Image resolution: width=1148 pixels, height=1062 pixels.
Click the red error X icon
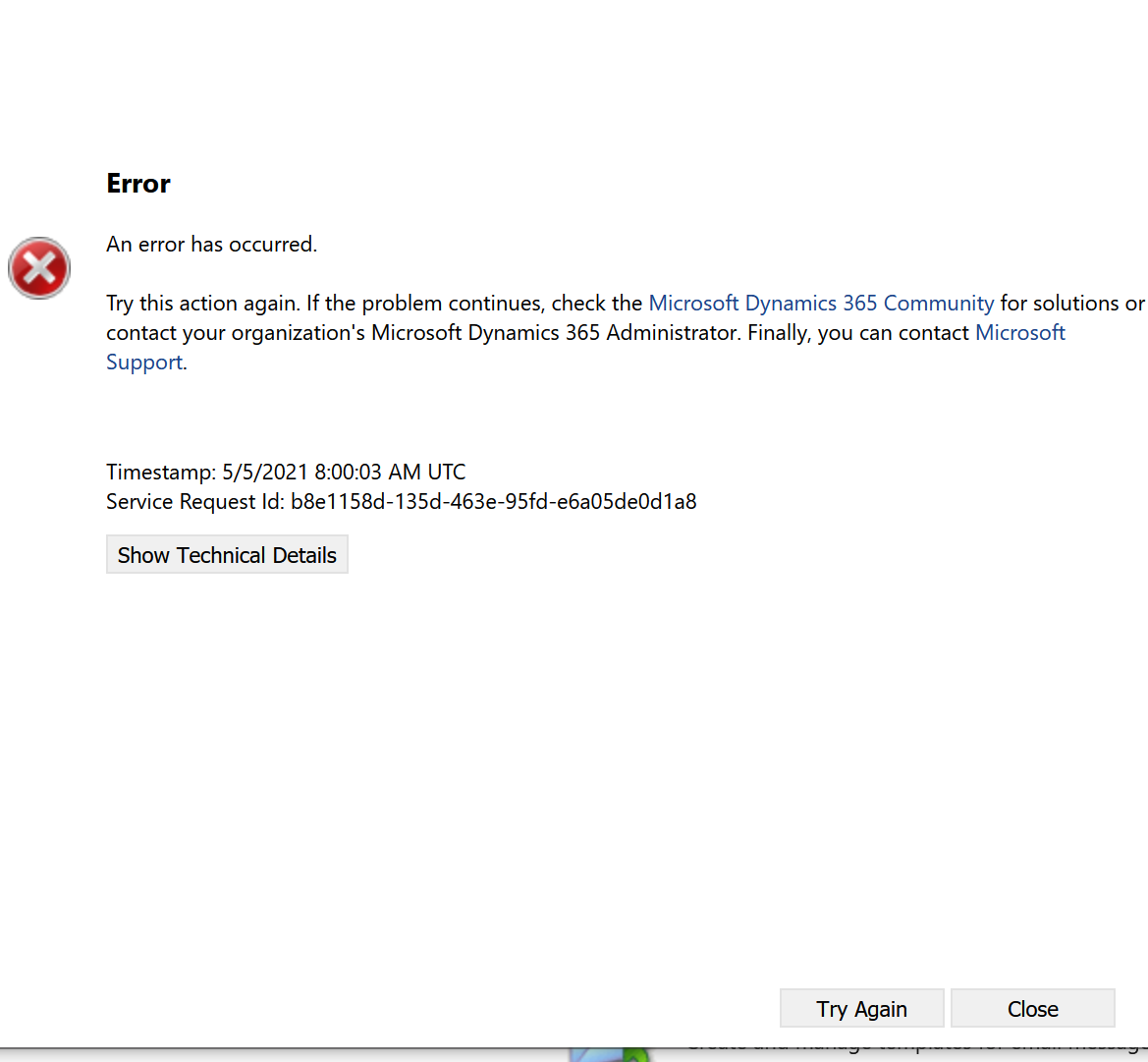coord(39,268)
